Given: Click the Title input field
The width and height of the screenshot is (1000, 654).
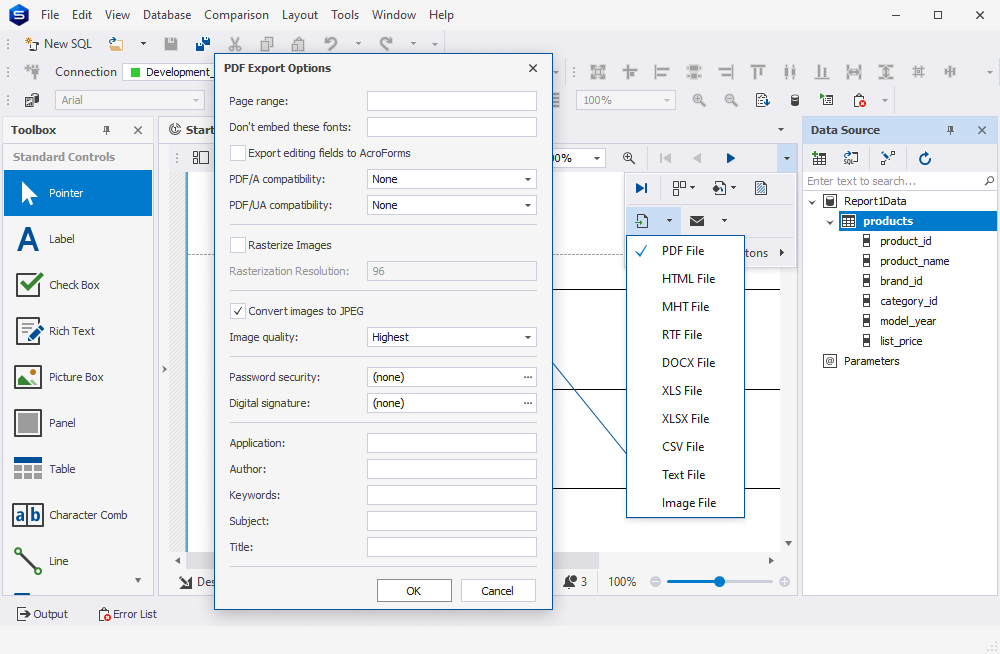Looking at the screenshot, I should click(x=452, y=547).
